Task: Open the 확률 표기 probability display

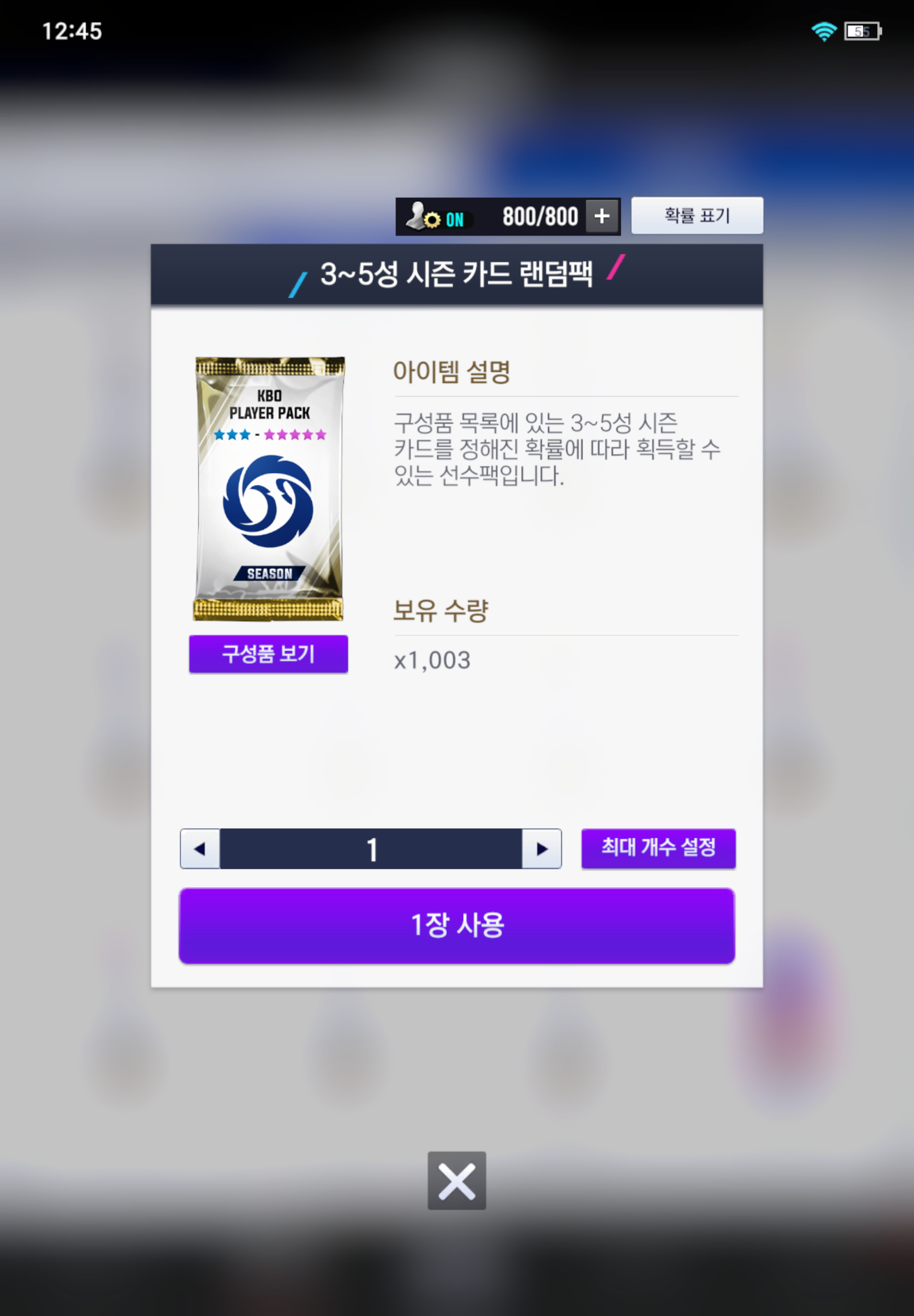Action: [x=697, y=215]
